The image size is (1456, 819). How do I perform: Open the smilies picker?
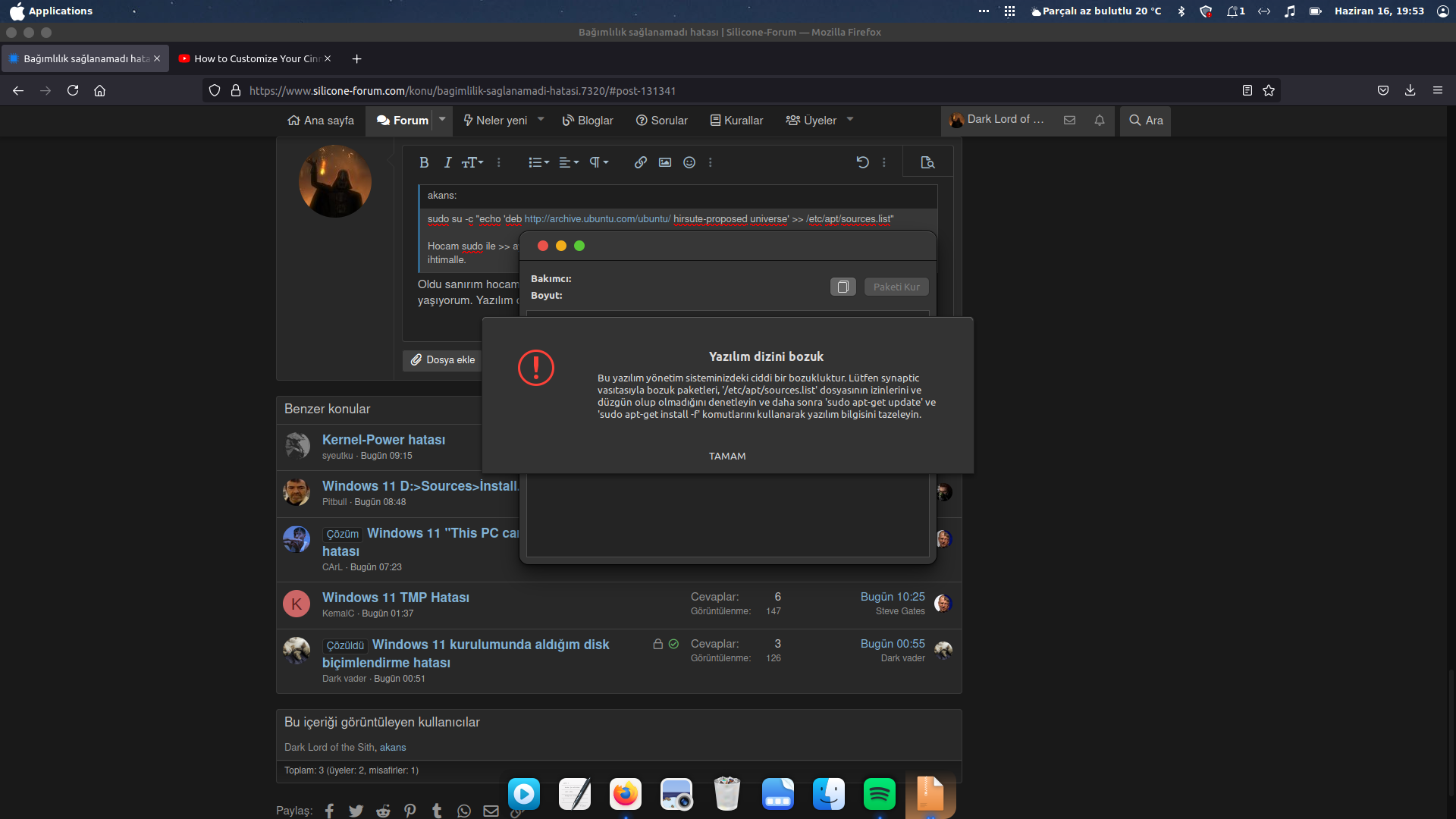pyautogui.click(x=689, y=162)
